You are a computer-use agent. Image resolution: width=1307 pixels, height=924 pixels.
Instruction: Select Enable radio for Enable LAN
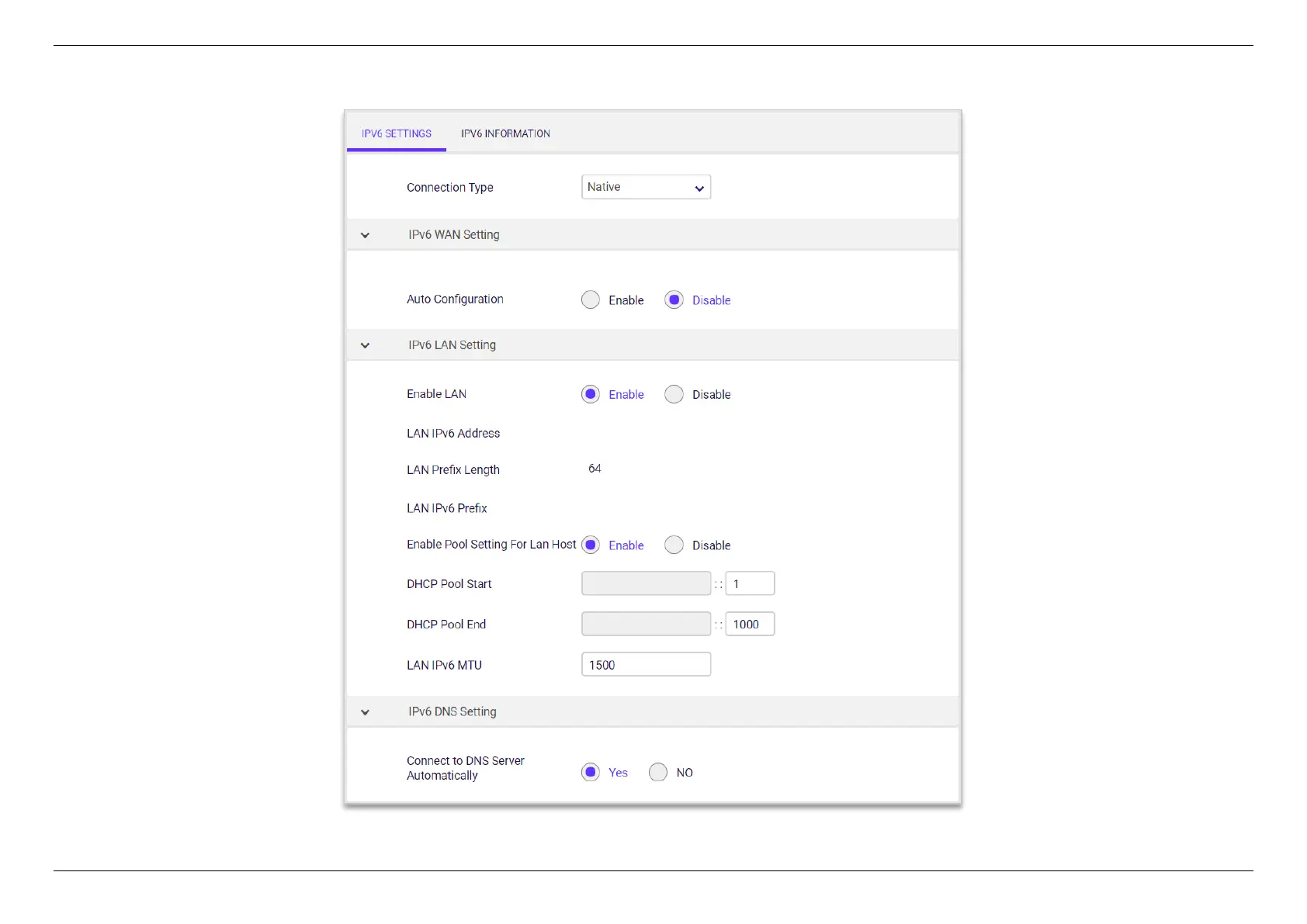[591, 394]
